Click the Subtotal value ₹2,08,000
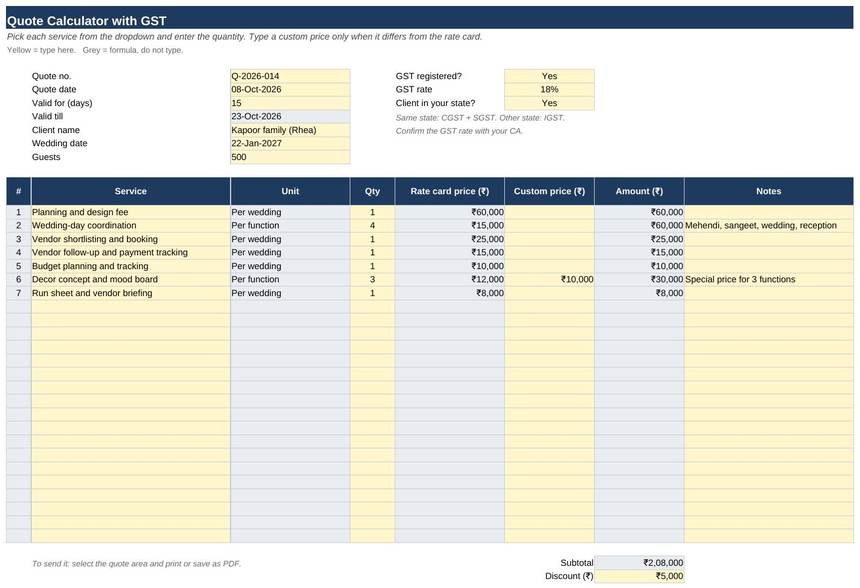860x588 pixels. (x=640, y=563)
